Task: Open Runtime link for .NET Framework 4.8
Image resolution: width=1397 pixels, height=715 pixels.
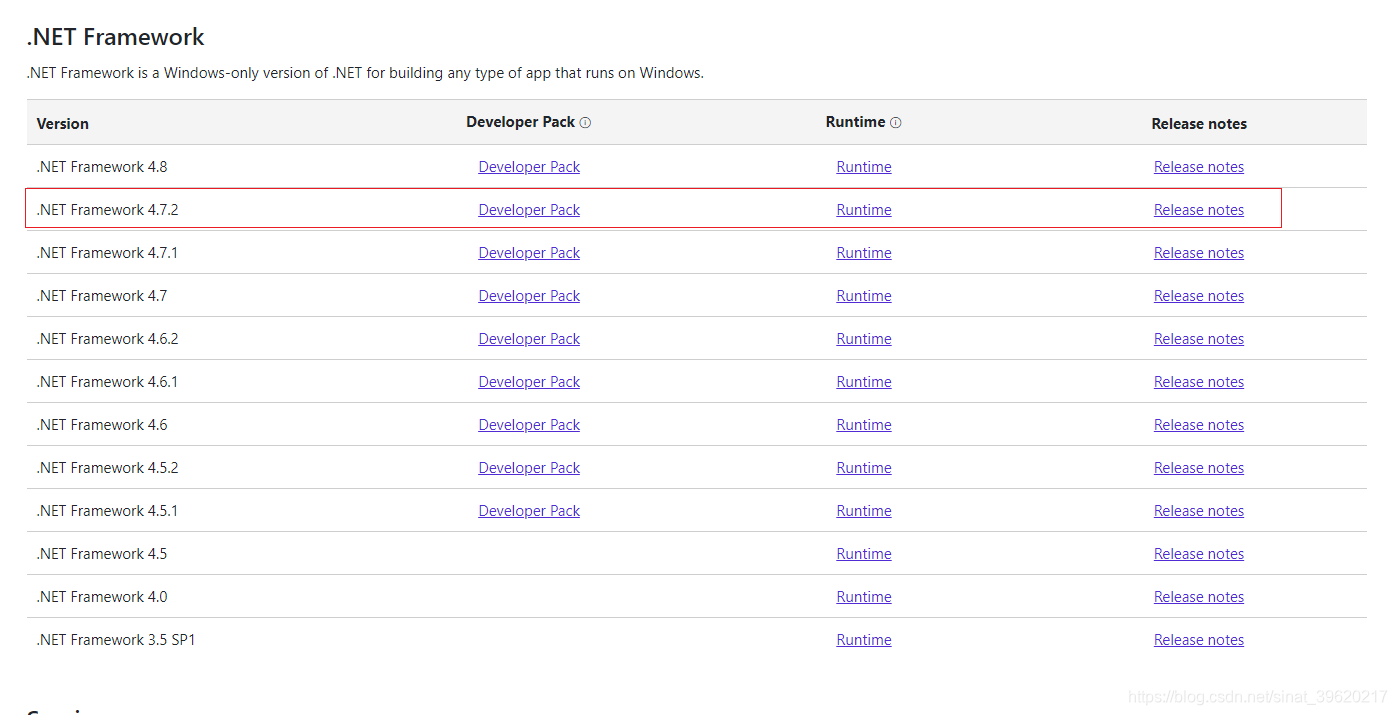Action: coord(864,167)
